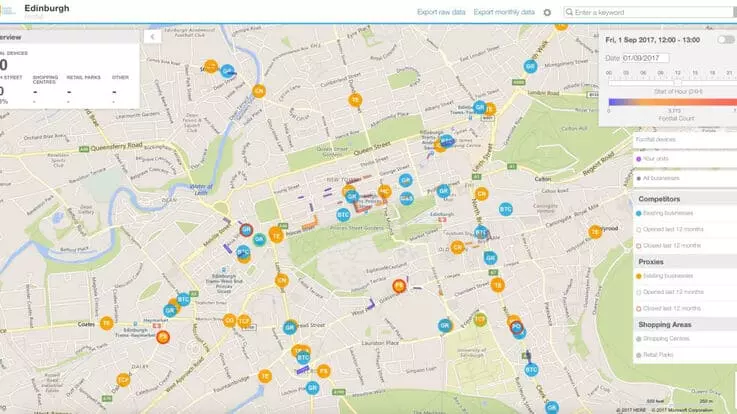Toggle the switch beside the date heading
The image size is (737, 414).
pyautogui.click(x=726, y=40)
